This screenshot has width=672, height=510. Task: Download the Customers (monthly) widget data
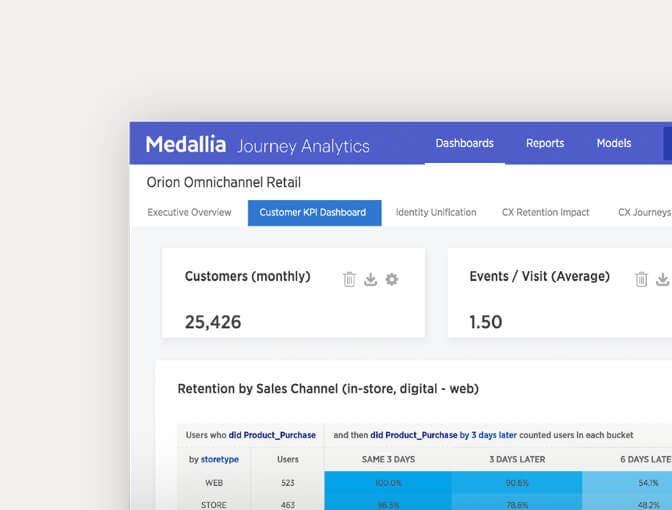[370, 279]
